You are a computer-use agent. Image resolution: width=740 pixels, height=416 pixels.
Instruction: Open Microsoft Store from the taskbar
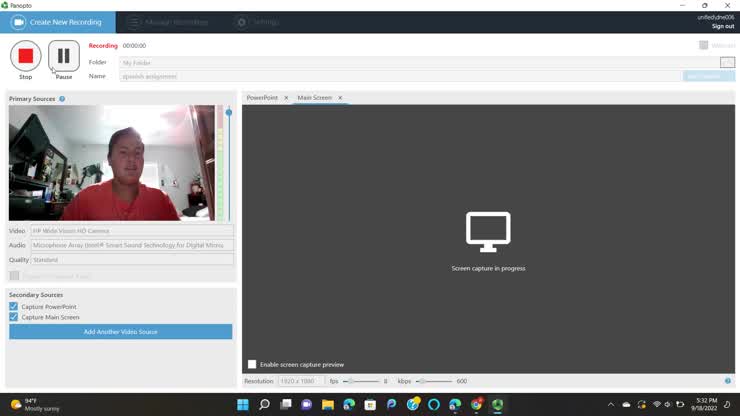370,405
